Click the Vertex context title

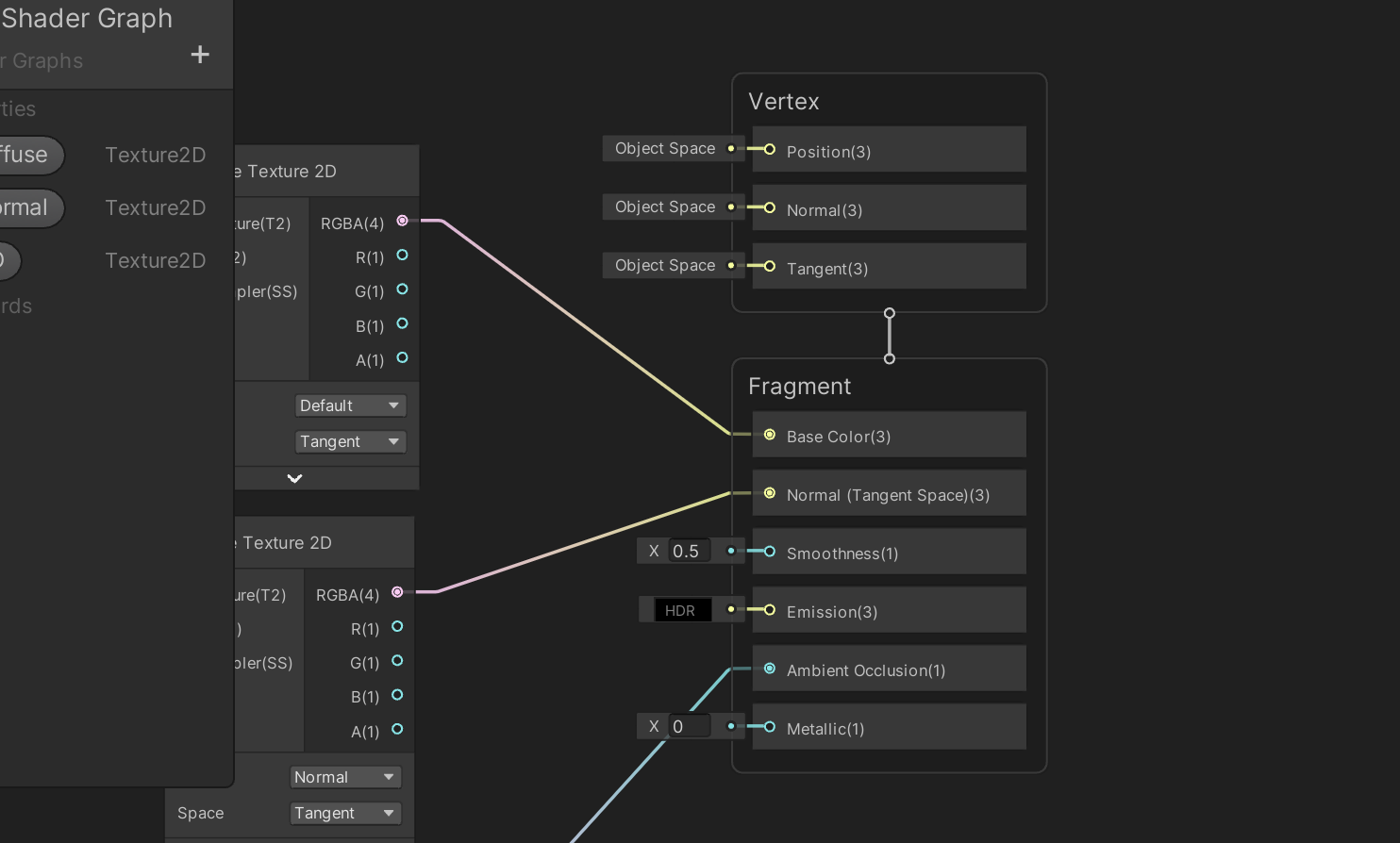click(x=783, y=102)
